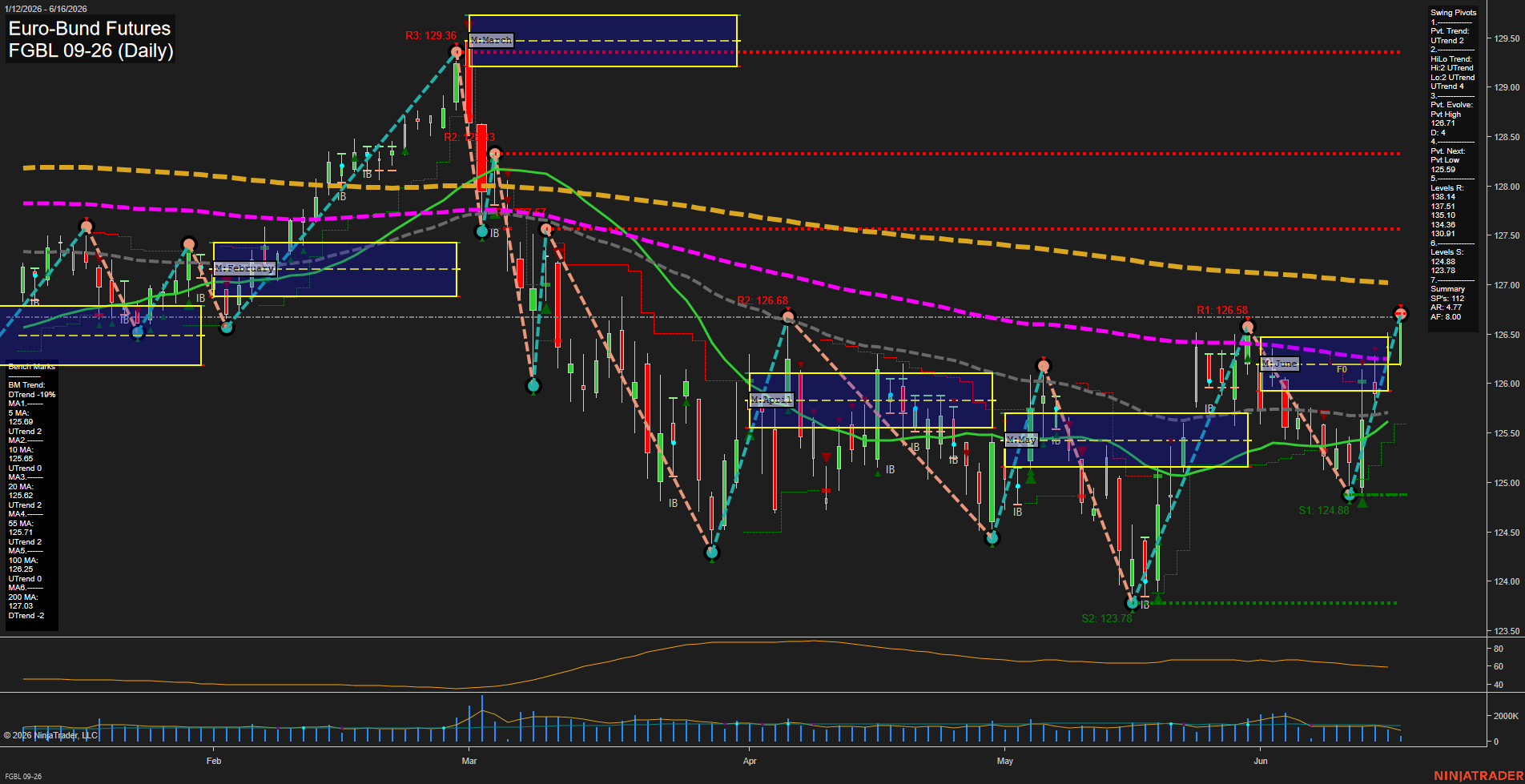Click the swing pivot low marker at S2
This screenshot has width=1525, height=784.
pos(1133,603)
